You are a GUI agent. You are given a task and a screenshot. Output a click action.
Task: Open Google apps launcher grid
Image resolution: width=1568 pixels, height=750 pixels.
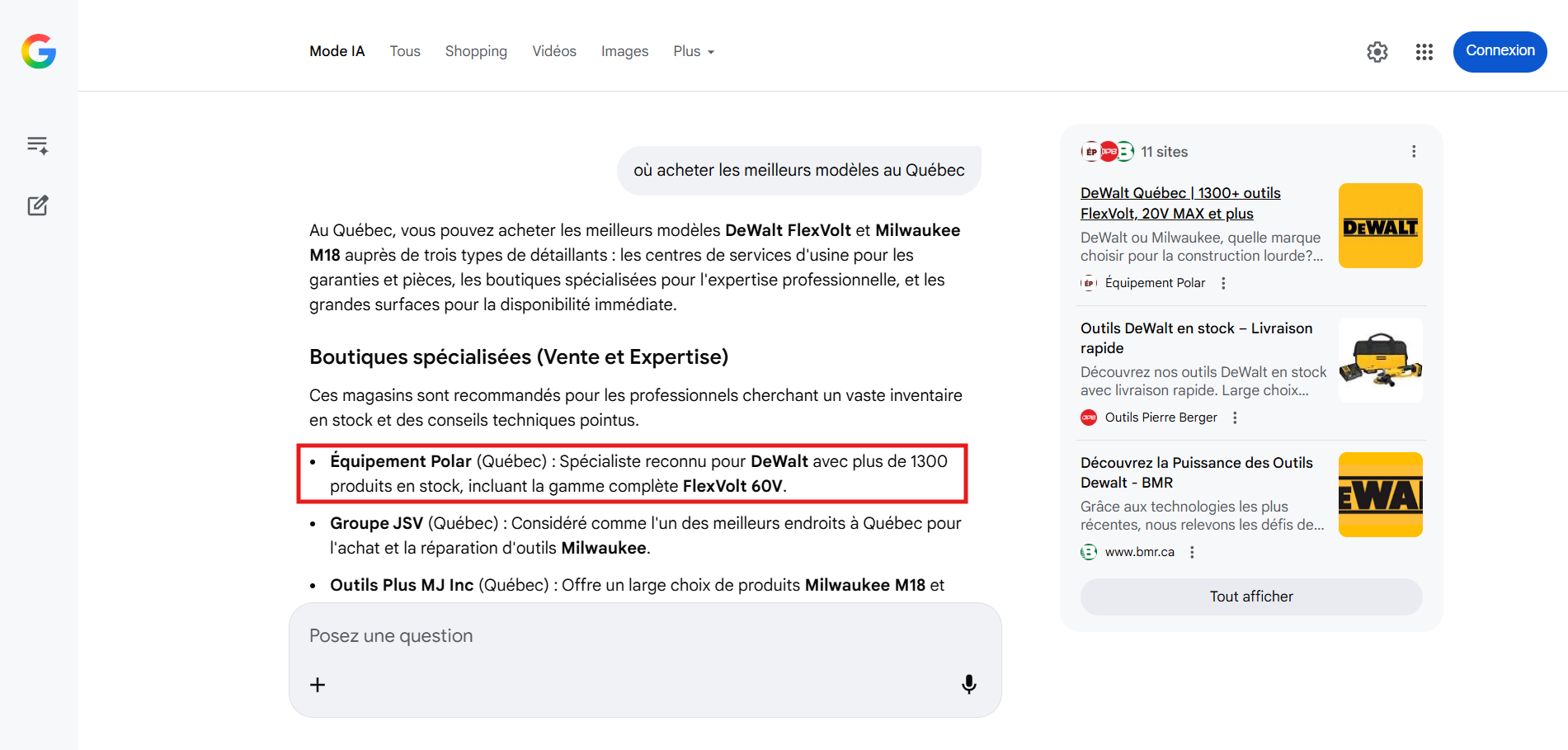[1424, 51]
